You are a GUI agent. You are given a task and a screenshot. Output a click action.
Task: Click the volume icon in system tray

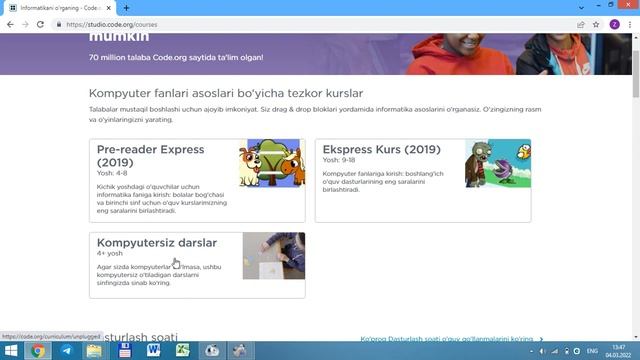(542, 351)
